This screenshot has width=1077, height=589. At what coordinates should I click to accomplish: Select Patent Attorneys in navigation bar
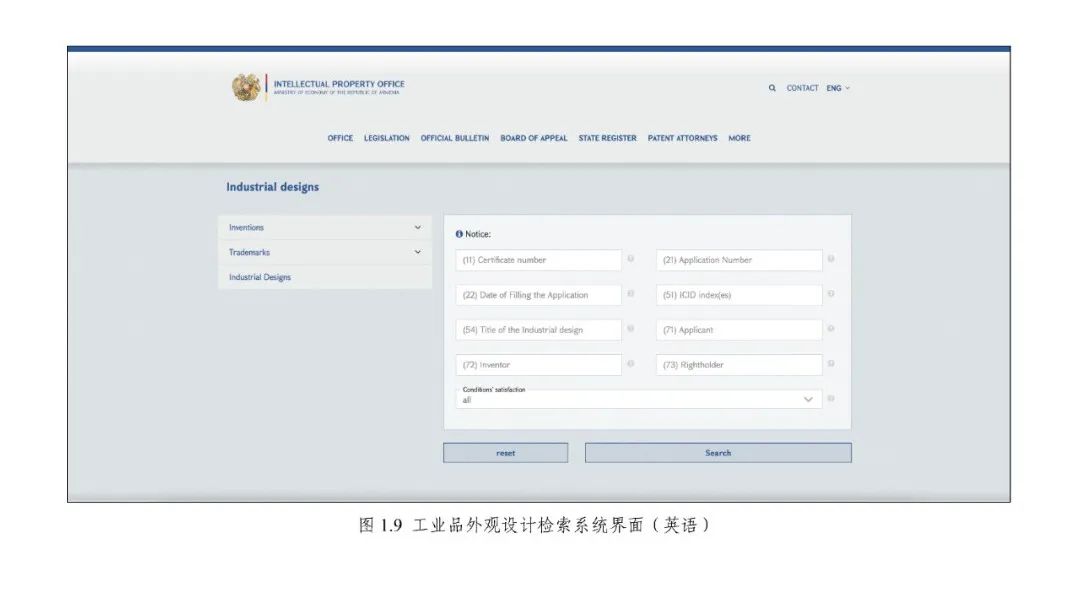point(682,138)
